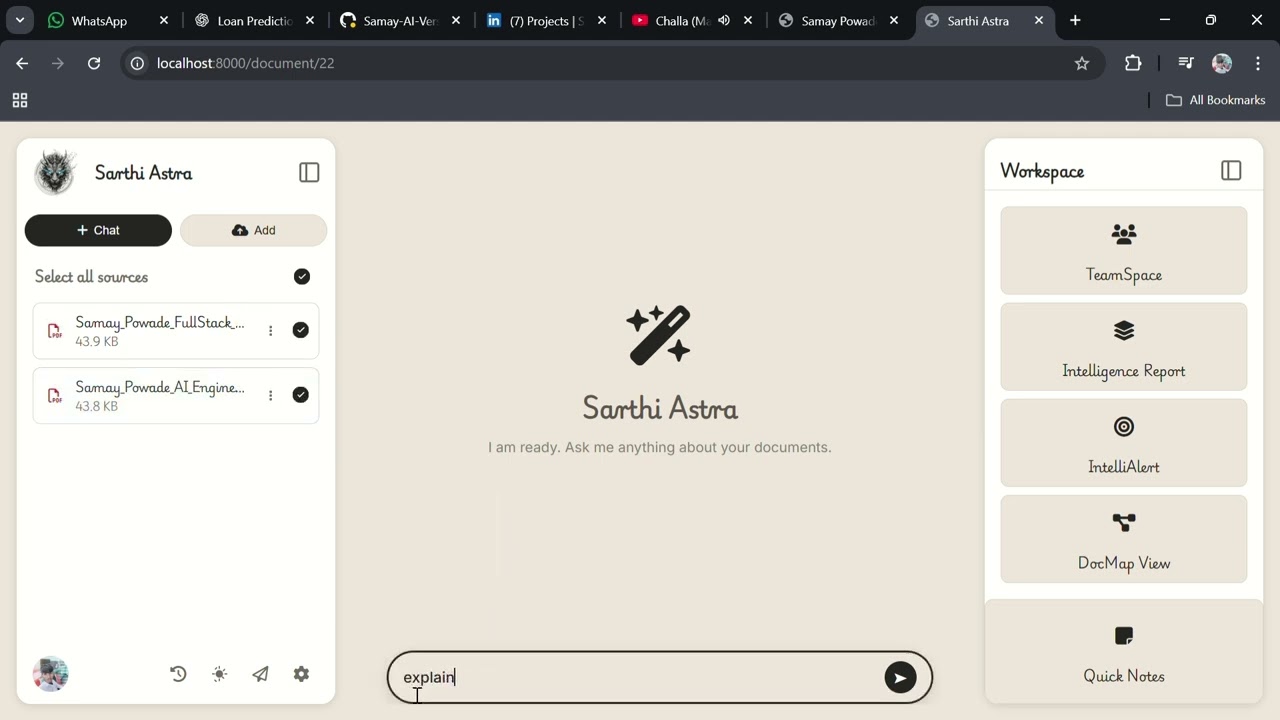1280x720 pixels.
Task: Open user profile avatar
Action: [x=51, y=674]
